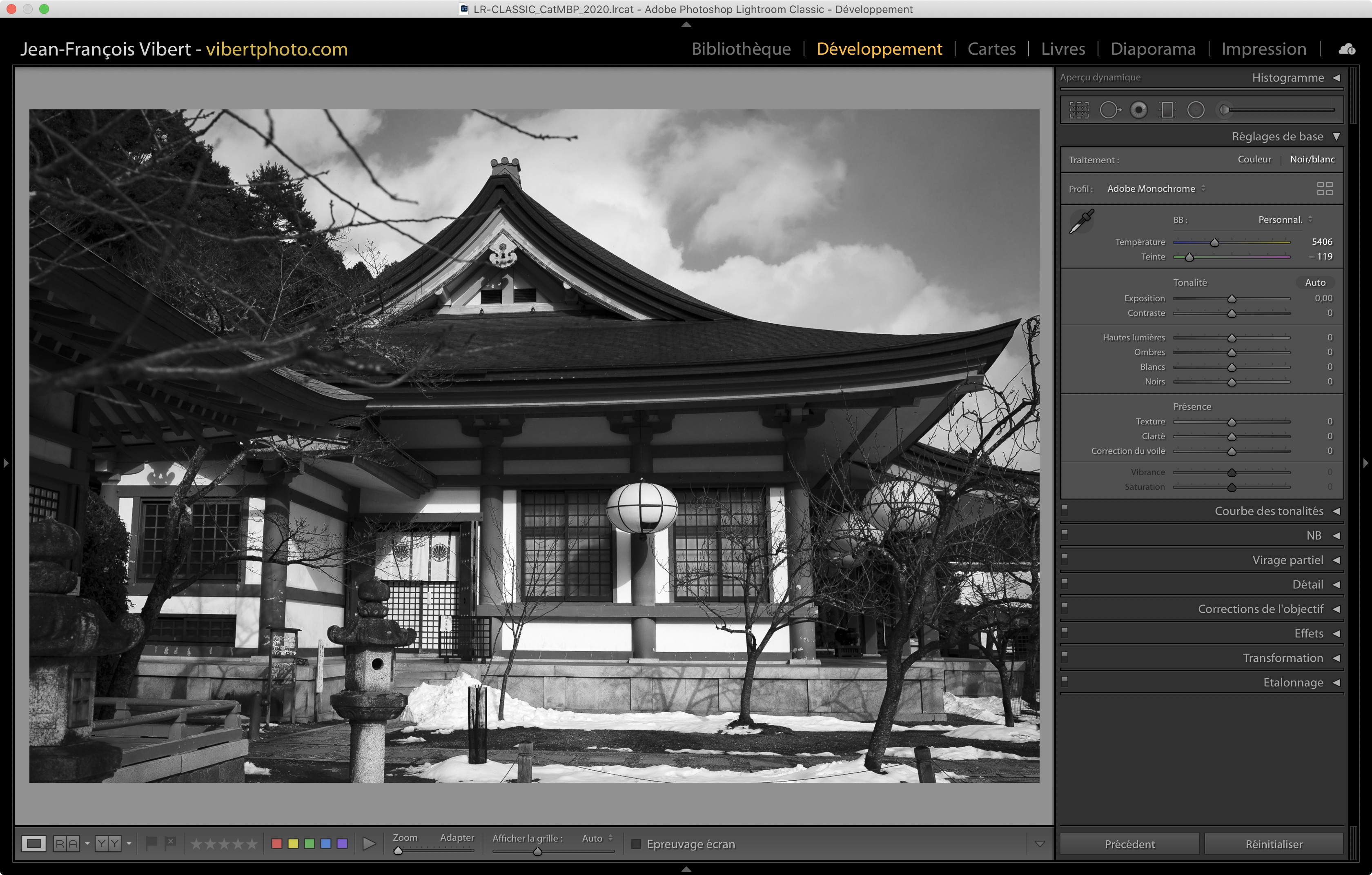
Task: Apply the red color label swatch
Action: 277,844
